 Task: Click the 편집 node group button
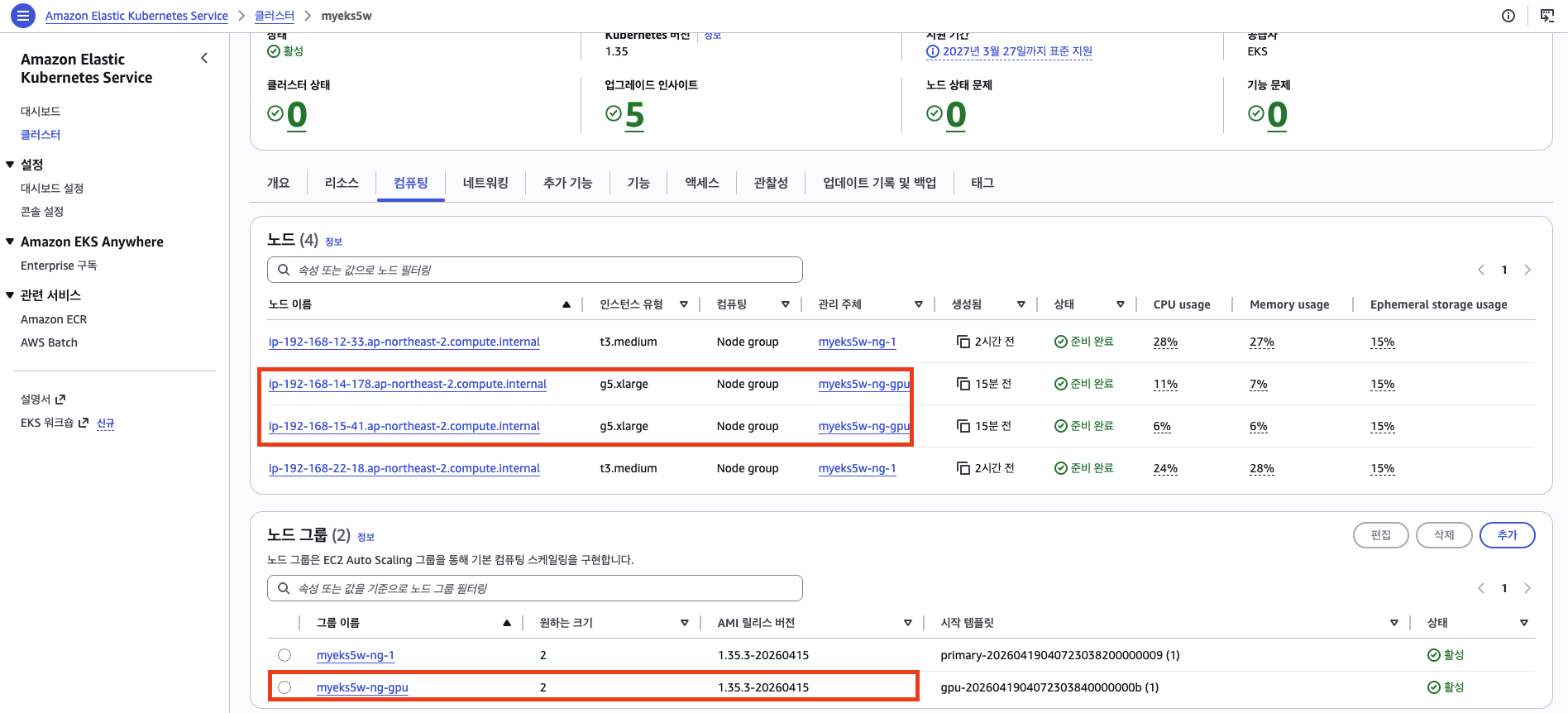coord(1381,535)
